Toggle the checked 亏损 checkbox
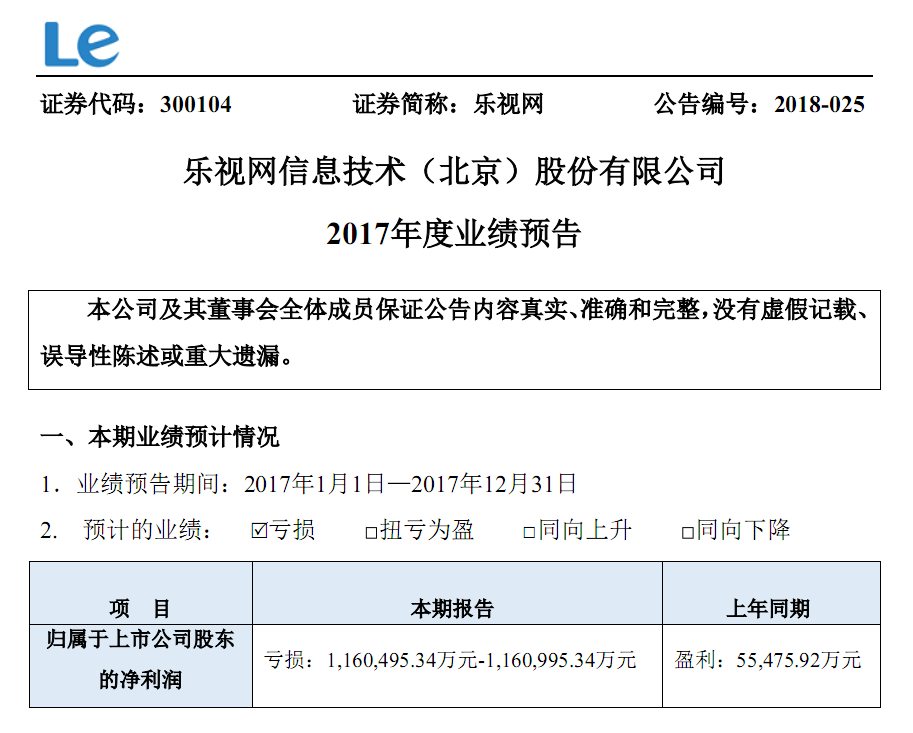The image size is (913, 733). point(259,531)
